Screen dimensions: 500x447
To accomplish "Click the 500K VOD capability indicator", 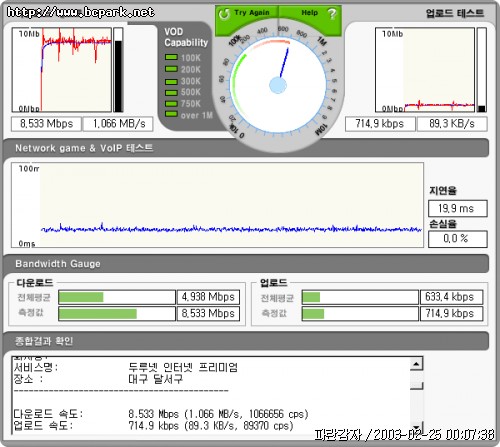I will tap(171, 92).
